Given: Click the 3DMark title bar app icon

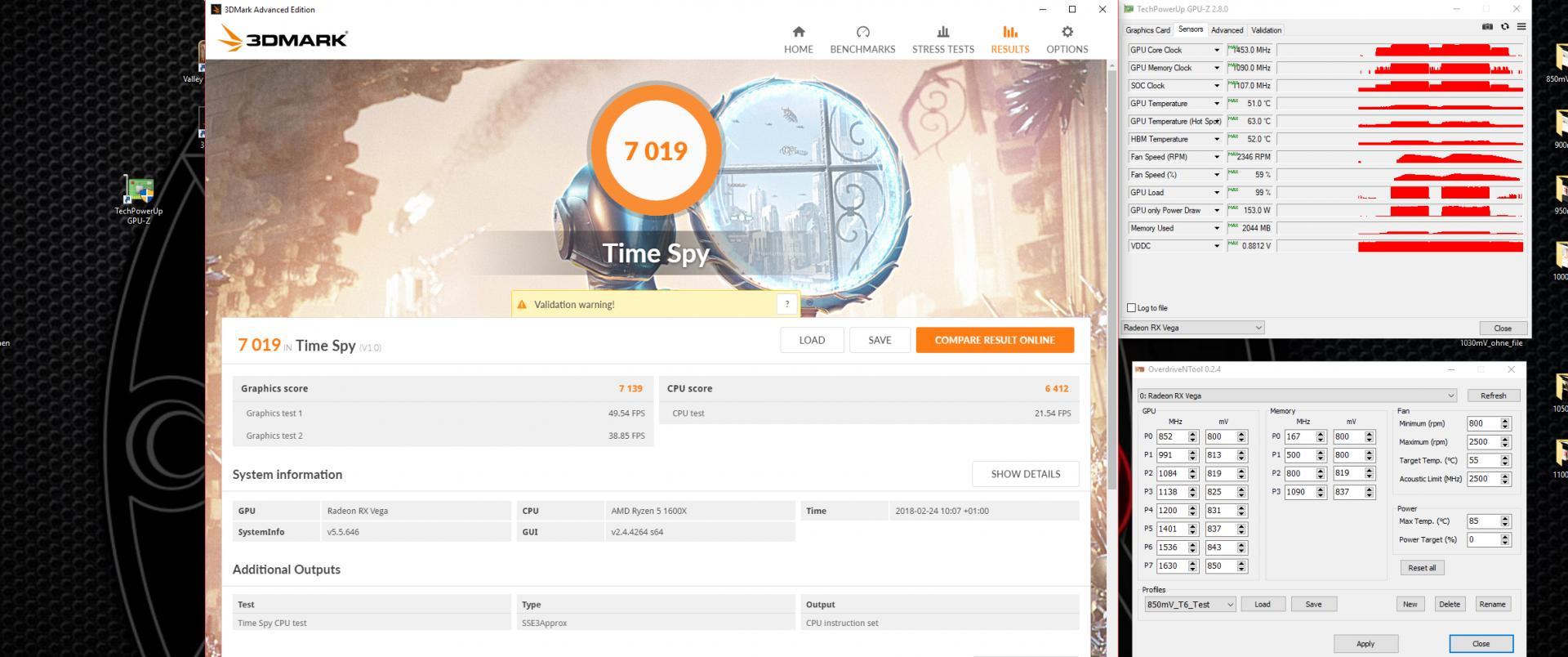Looking at the screenshot, I should [x=216, y=10].
